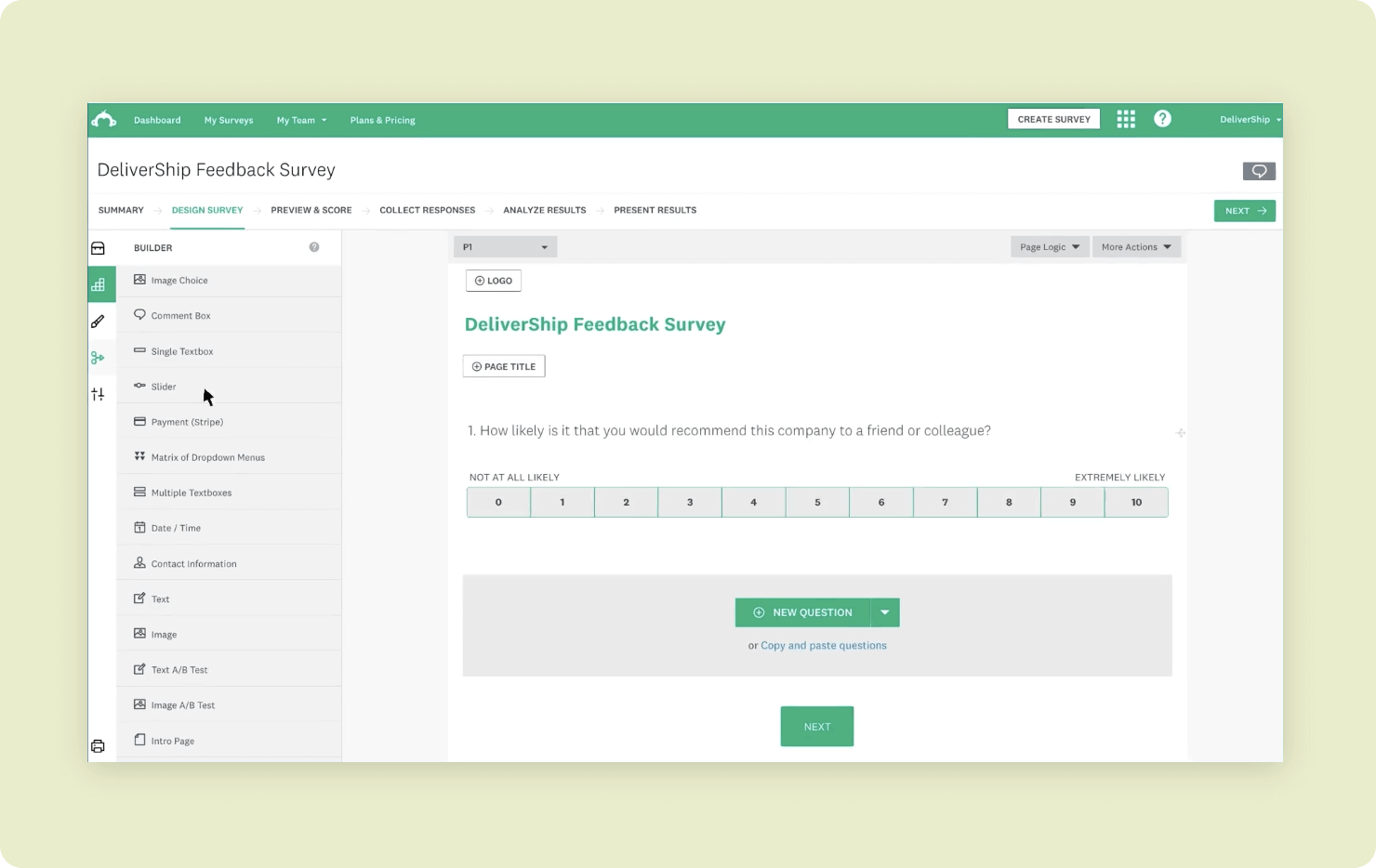This screenshot has width=1376, height=868.
Task: Open the Appearance paintbrush sidebar icon
Action: pyautogui.click(x=98, y=322)
